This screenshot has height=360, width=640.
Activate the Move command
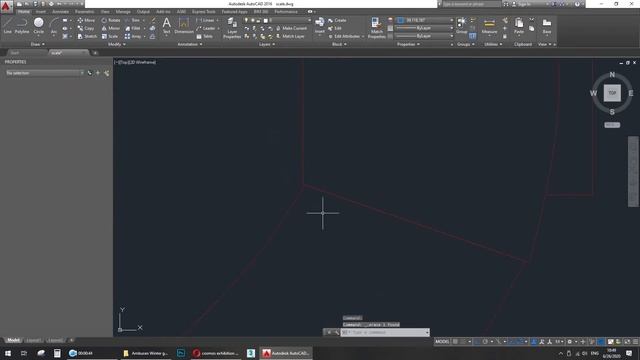(x=86, y=20)
